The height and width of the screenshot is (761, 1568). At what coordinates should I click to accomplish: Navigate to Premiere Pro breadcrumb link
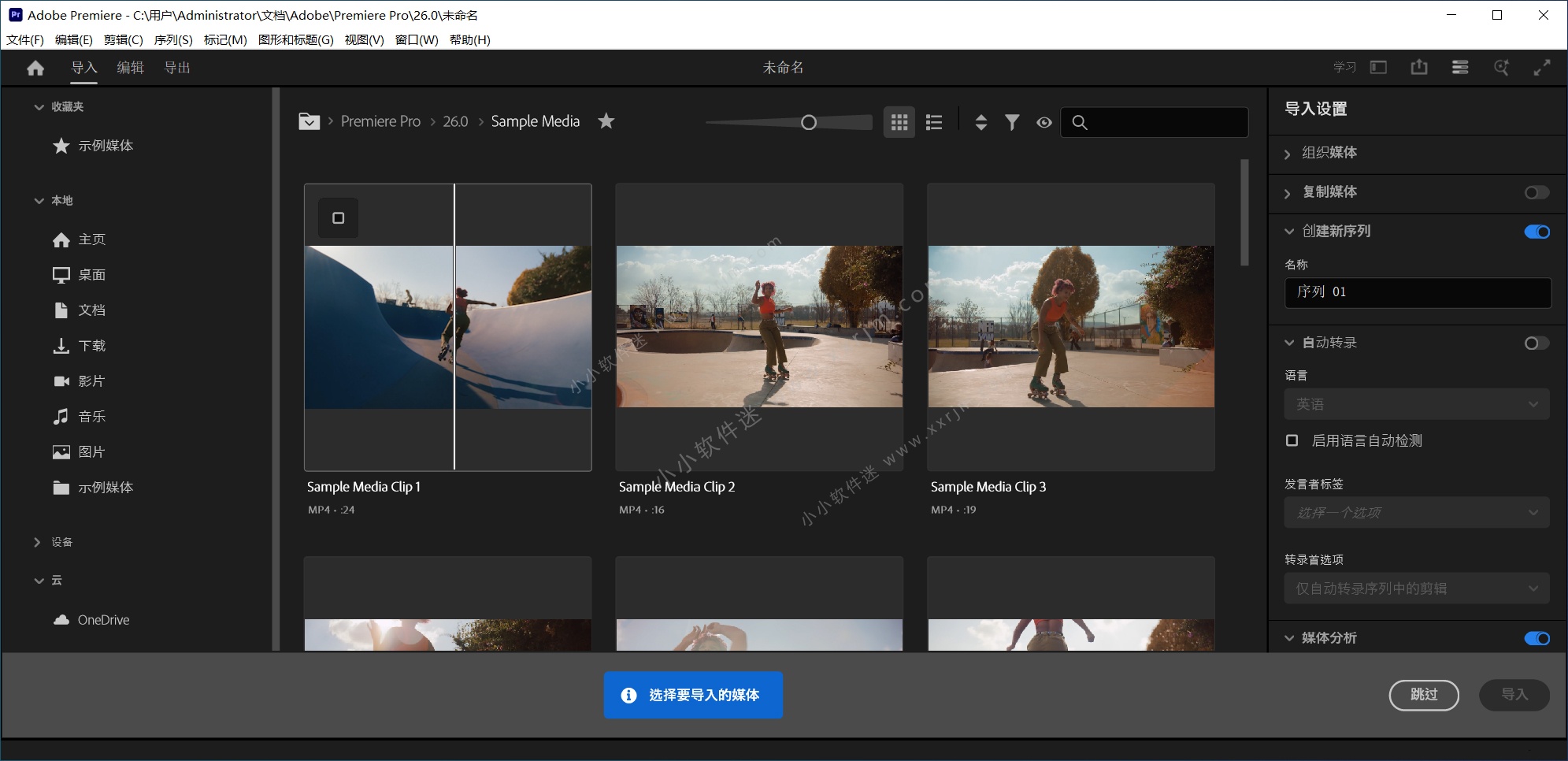[x=380, y=121]
